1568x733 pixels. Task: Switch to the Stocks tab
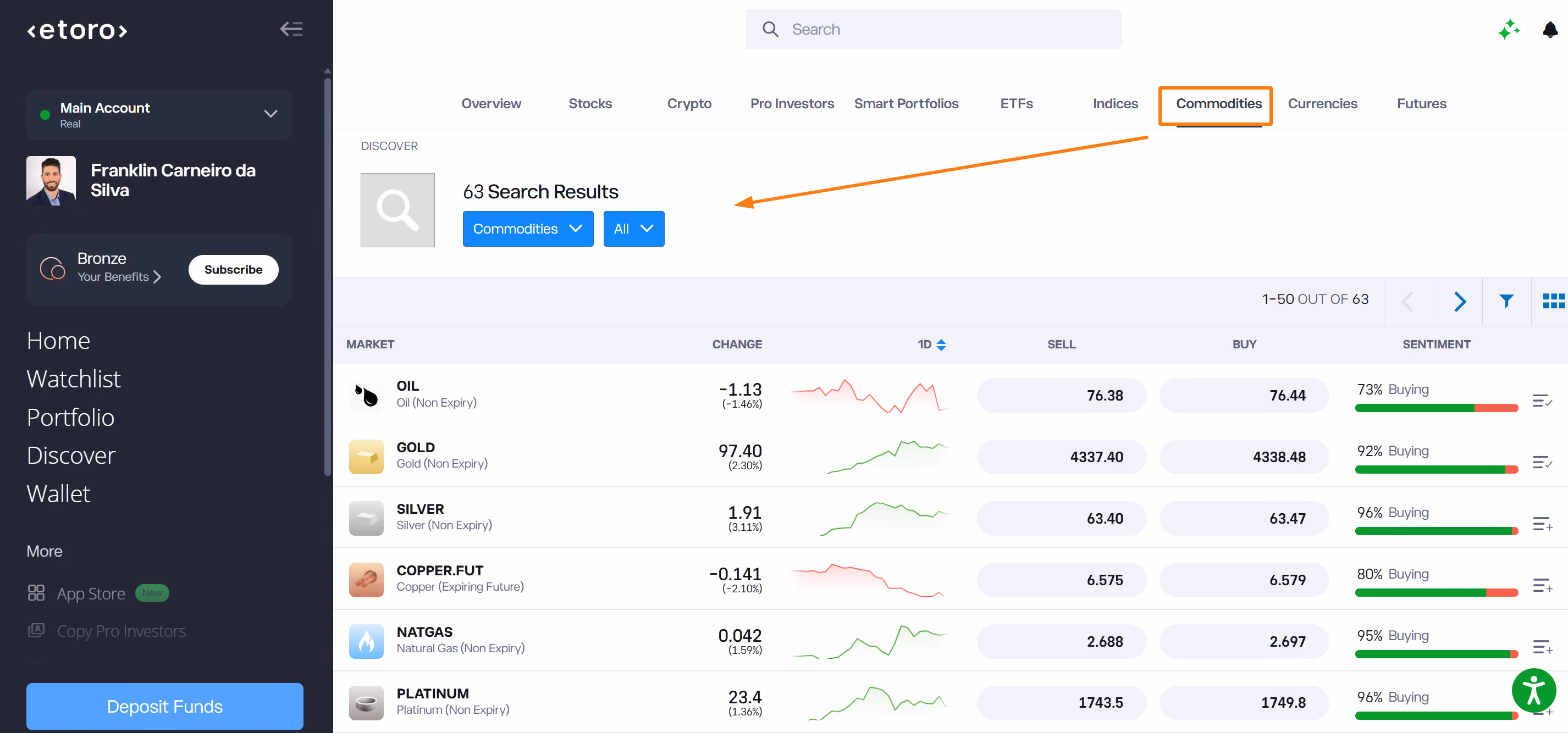pyautogui.click(x=590, y=103)
